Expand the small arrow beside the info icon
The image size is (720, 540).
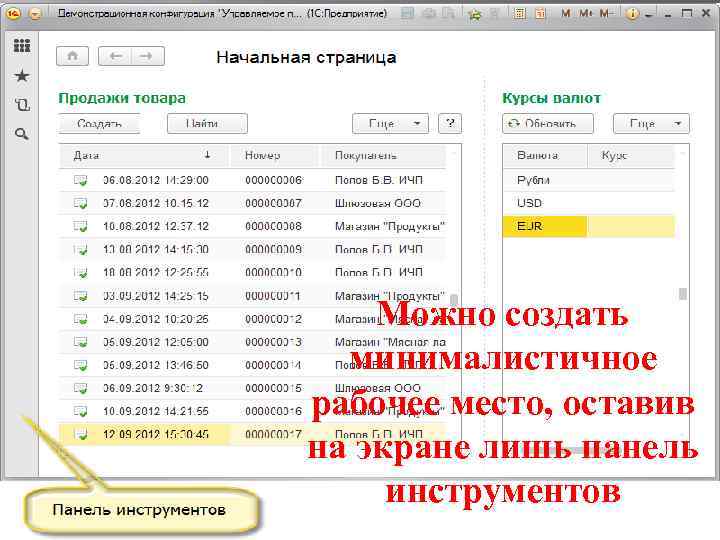point(649,15)
